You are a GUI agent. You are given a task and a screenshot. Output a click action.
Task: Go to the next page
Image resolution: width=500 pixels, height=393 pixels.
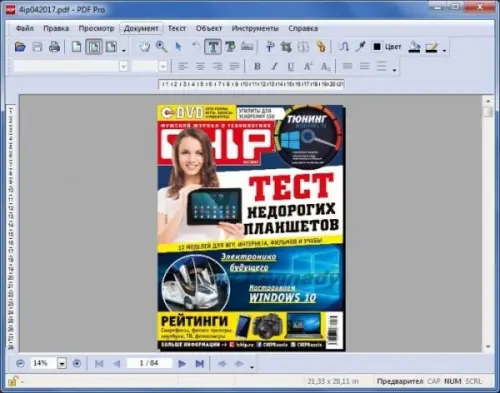[182, 363]
